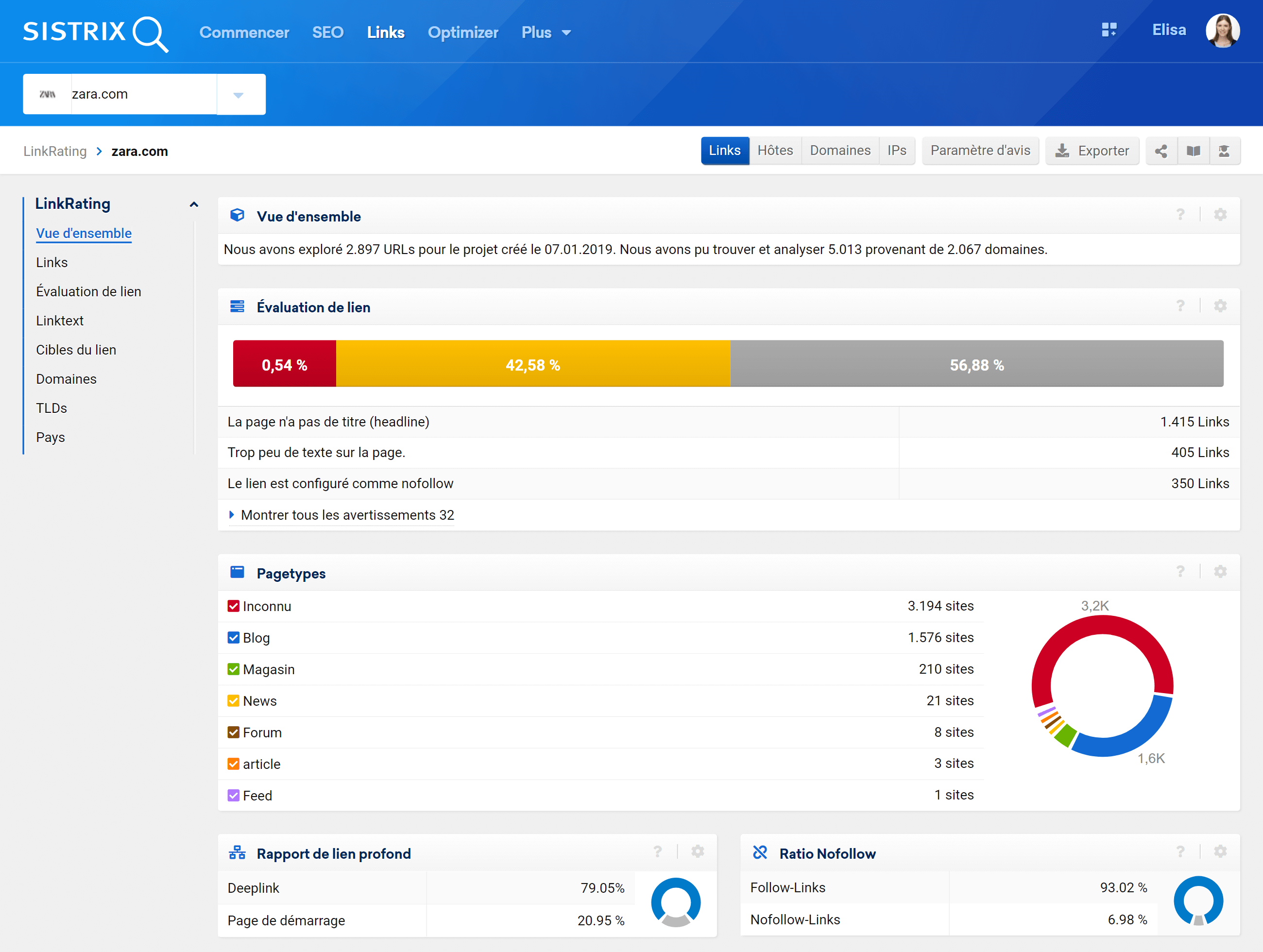Click the Follow-Links 93.02 % value
This screenshot has width=1263, height=952.
pyautogui.click(x=1123, y=887)
